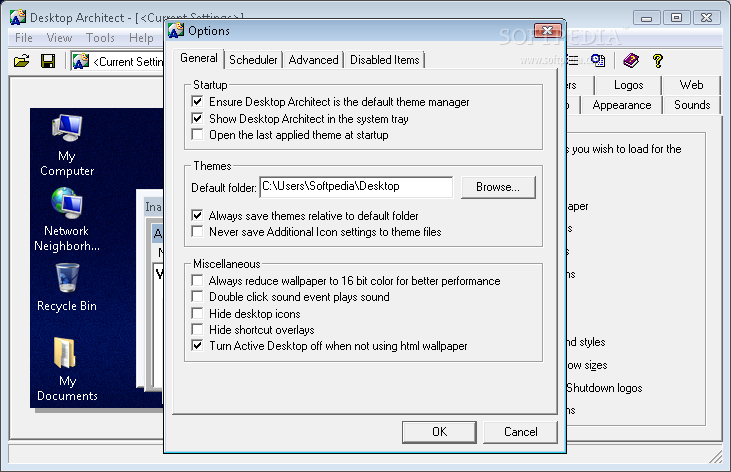The image size is (731, 472).
Task: Click the Default folder path field
Action: point(356,187)
